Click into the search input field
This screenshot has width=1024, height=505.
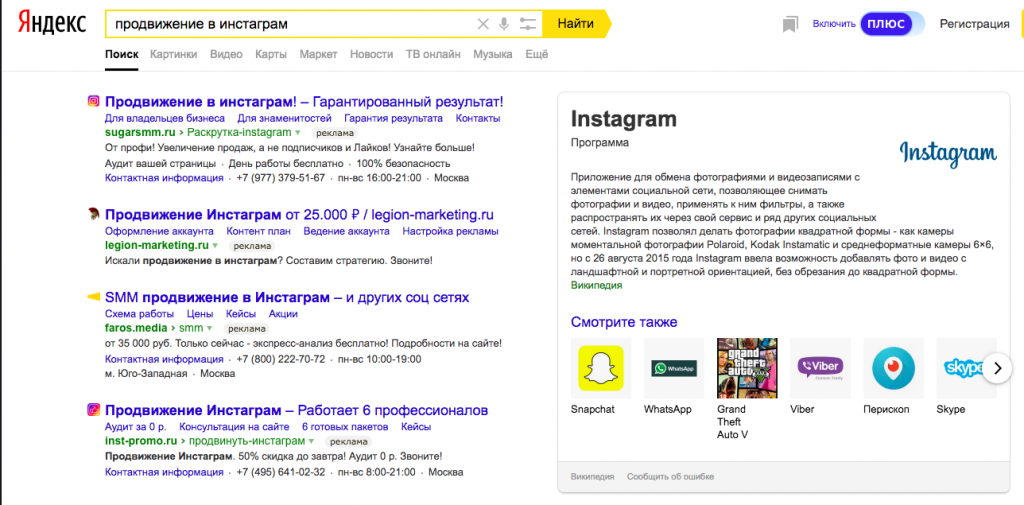290,24
